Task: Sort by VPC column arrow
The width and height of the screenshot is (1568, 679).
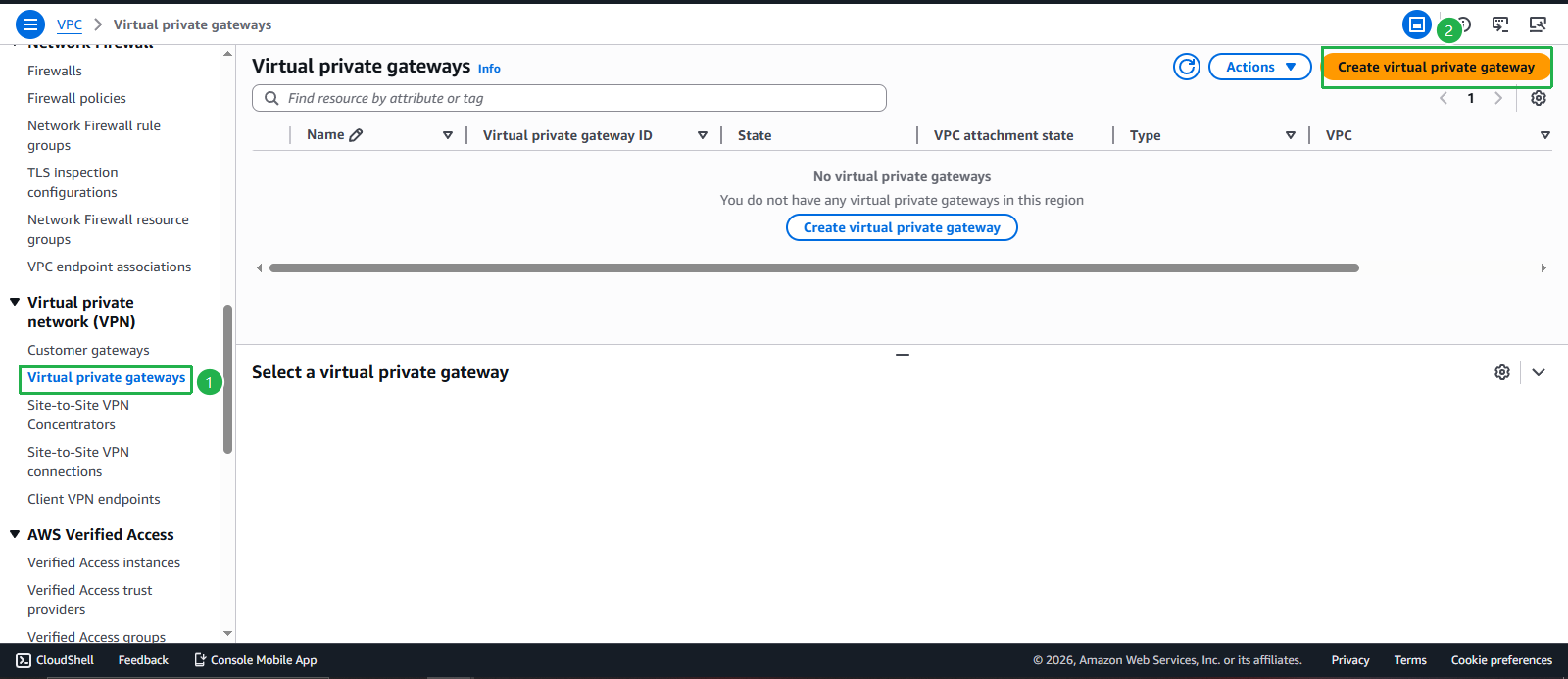Action: click(x=1545, y=135)
